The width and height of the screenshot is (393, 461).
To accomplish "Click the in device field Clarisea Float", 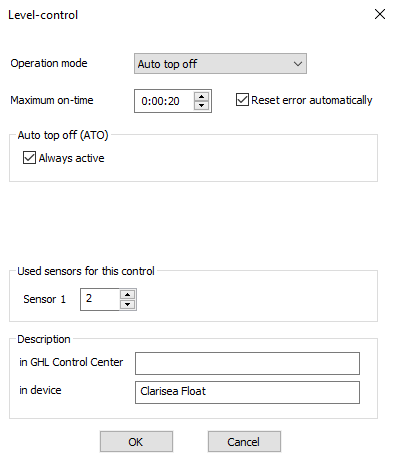I will click(247, 392).
